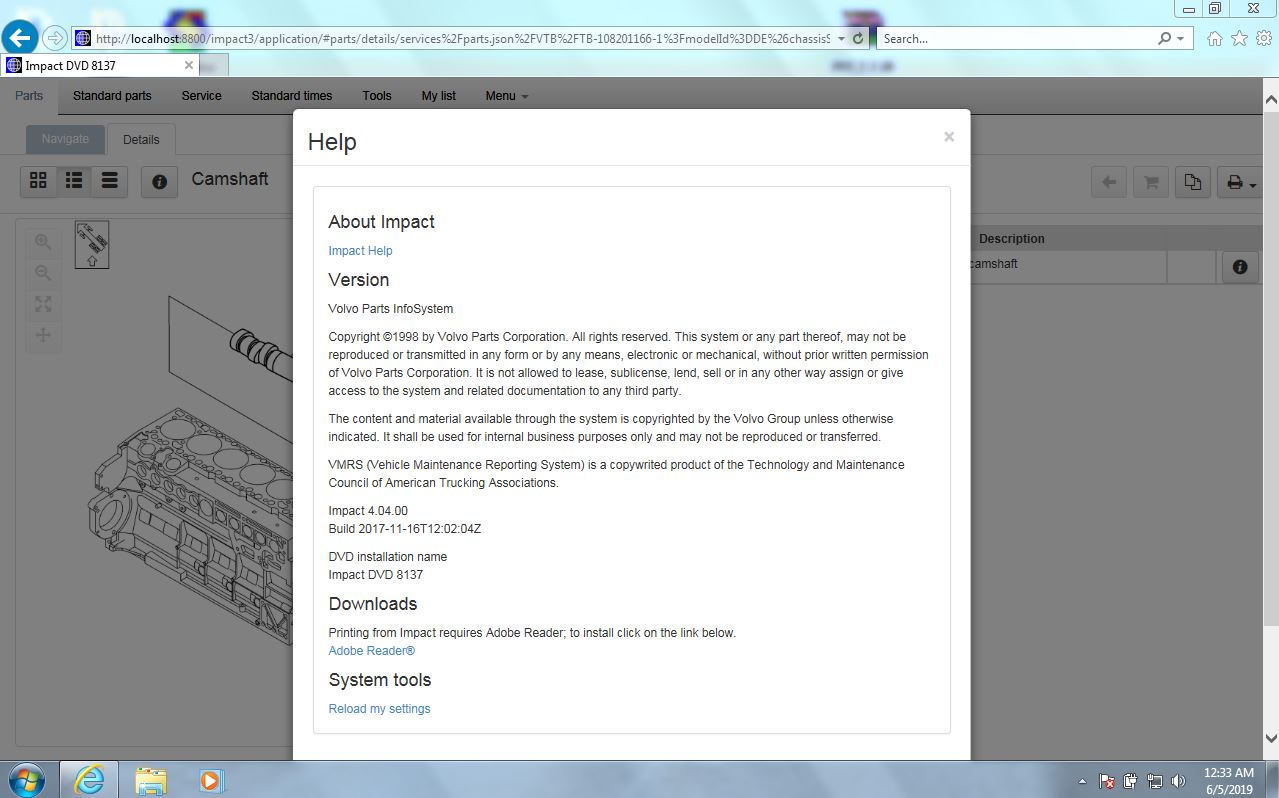Open a new browser tab
The height and width of the screenshot is (798, 1279).
pyautogui.click(x=215, y=66)
